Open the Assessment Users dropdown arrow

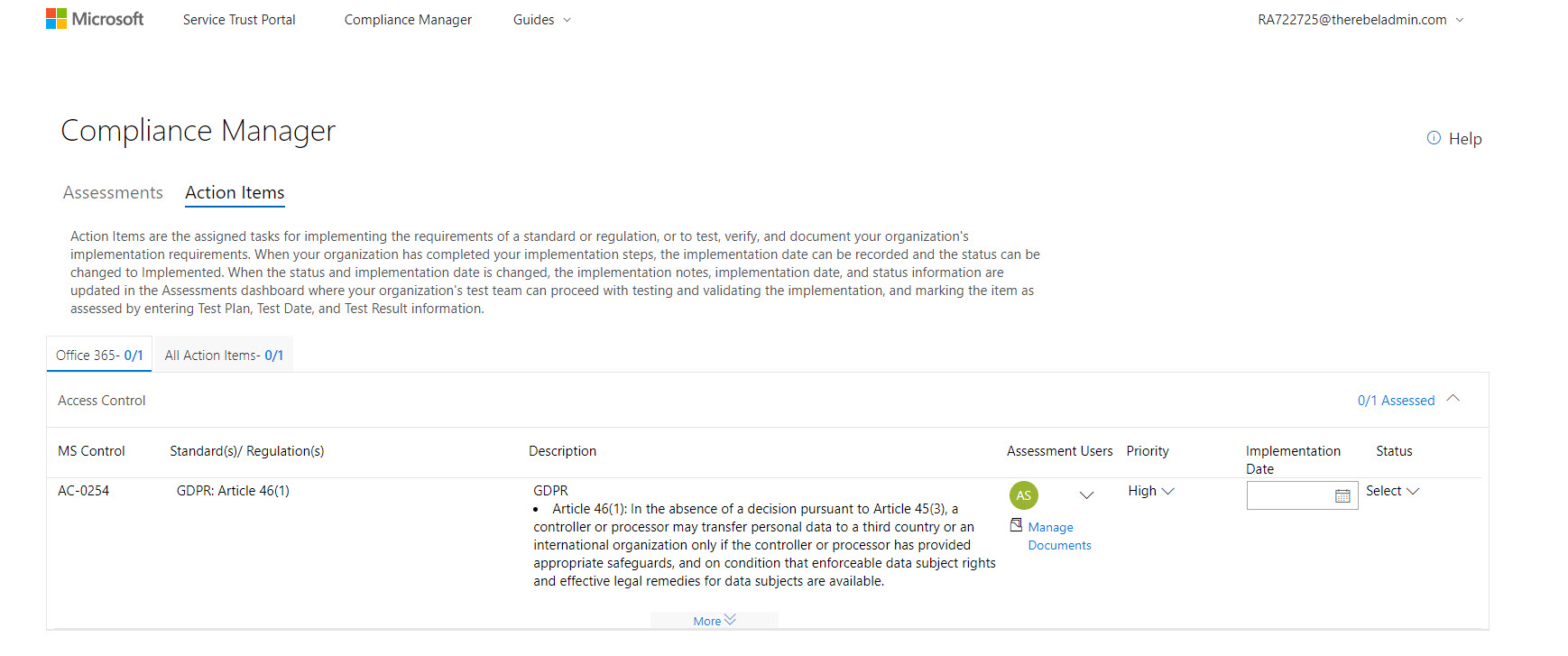click(x=1086, y=495)
